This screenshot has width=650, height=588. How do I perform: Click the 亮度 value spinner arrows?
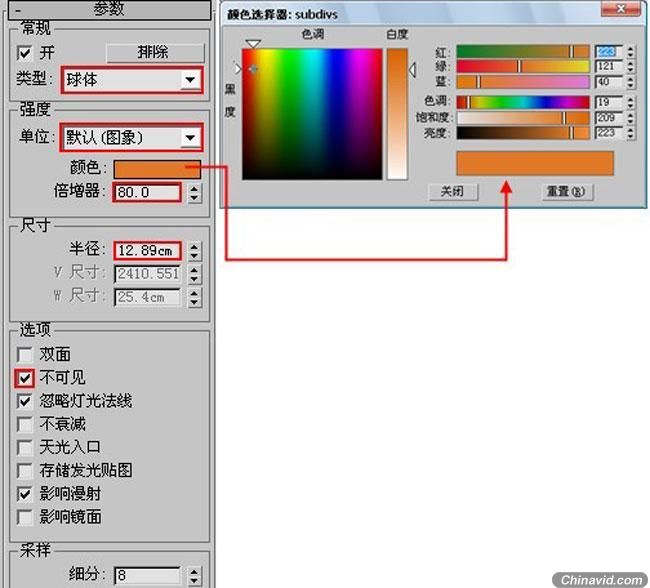[631, 133]
